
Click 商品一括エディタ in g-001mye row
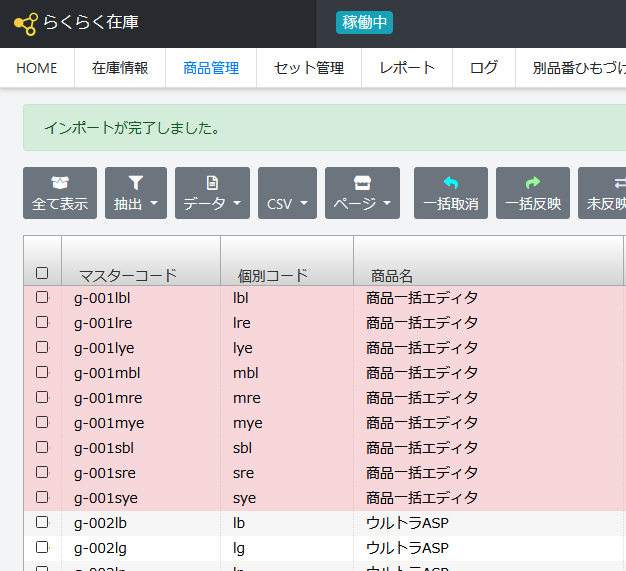click(x=422, y=423)
